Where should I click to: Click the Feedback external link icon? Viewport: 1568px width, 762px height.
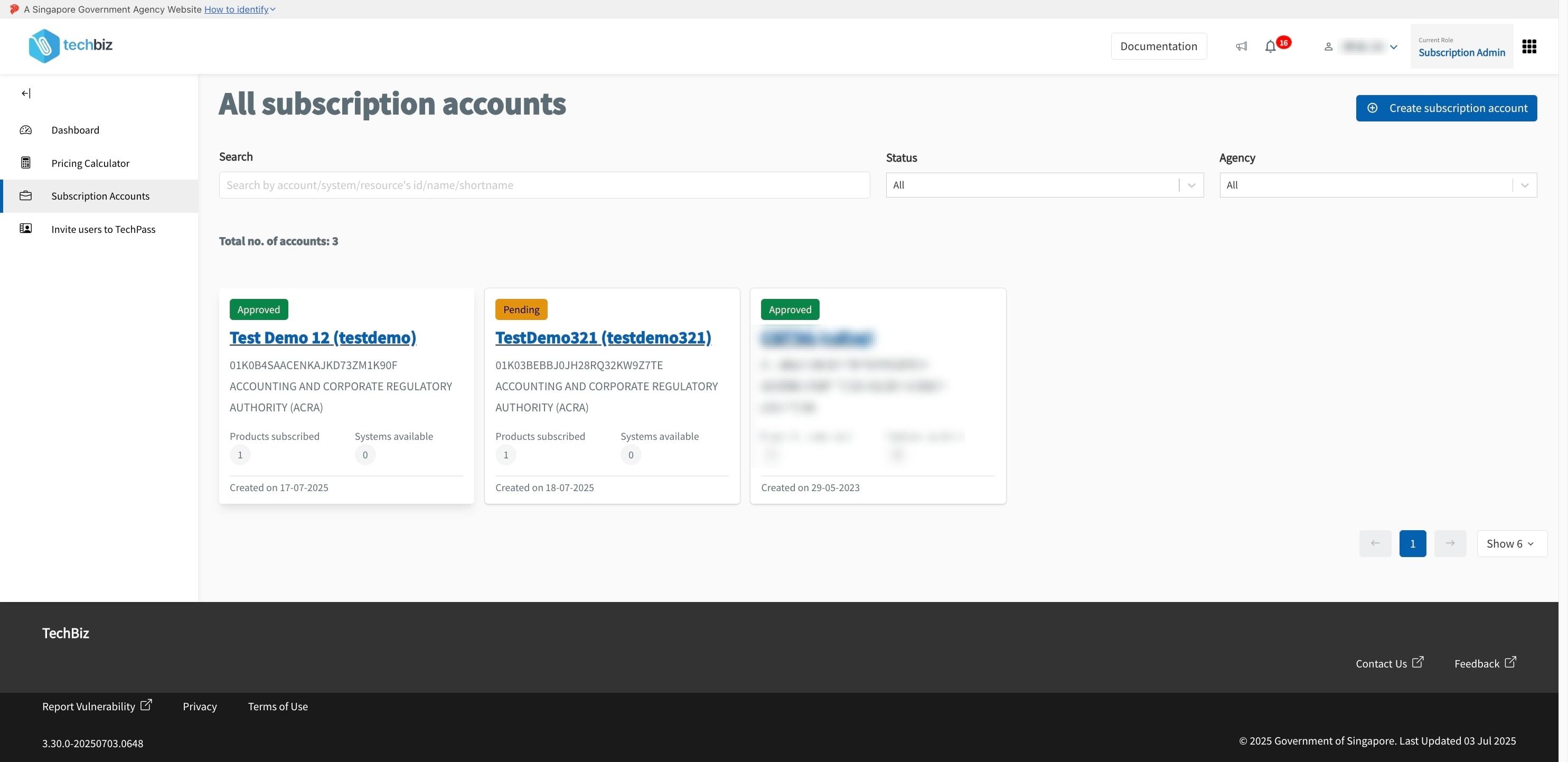coord(1510,662)
